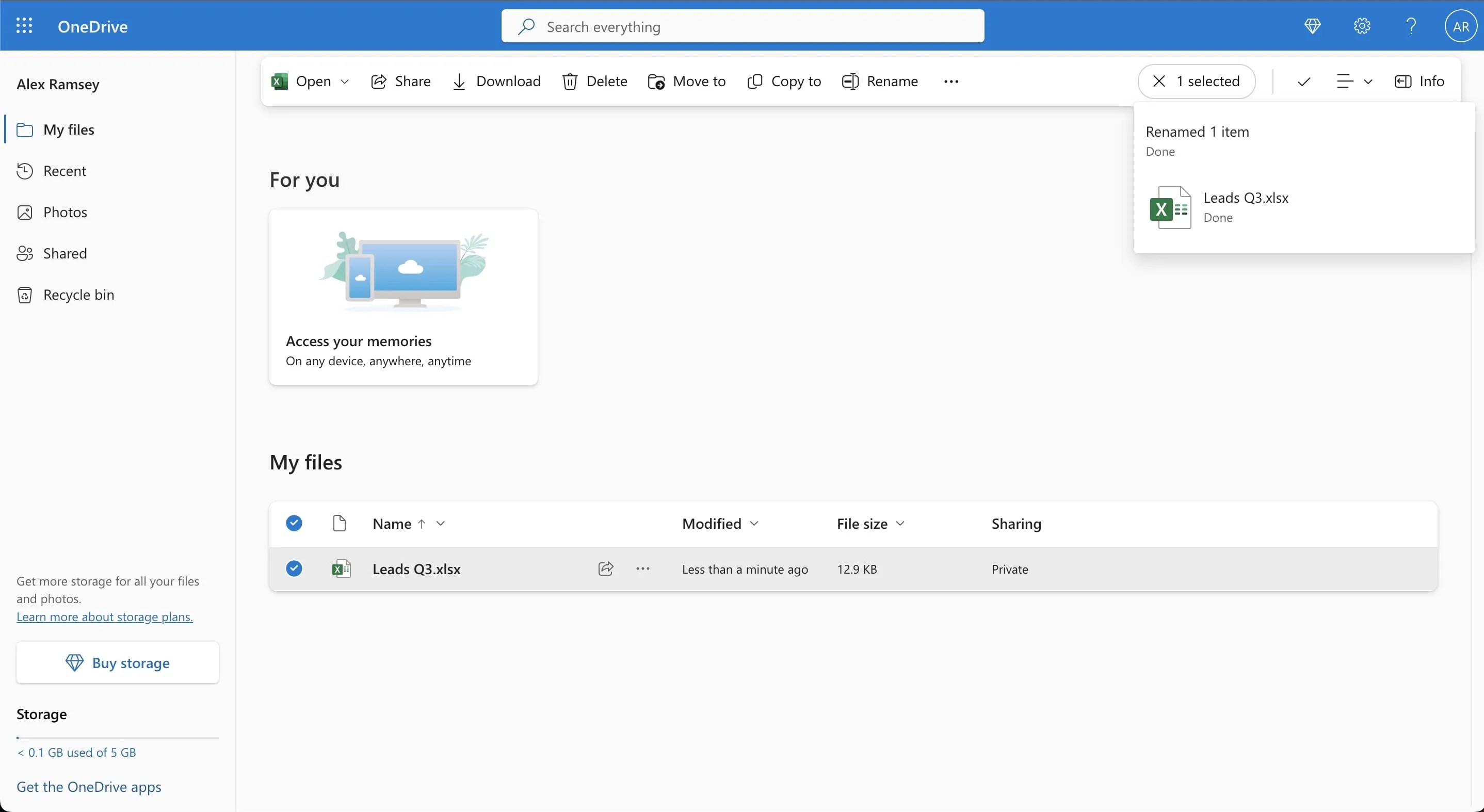Open Learn more about storage plans

[x=104, y=617]
